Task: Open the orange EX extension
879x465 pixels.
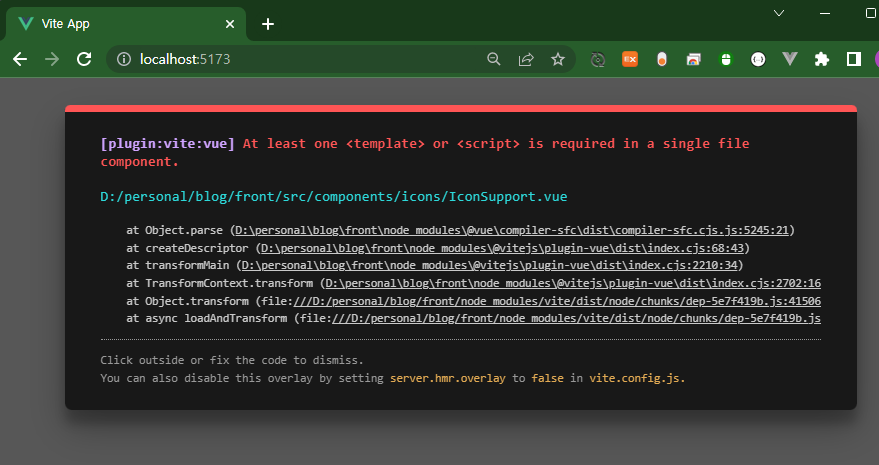Action: pyautogui.click(x=630, y=59)
